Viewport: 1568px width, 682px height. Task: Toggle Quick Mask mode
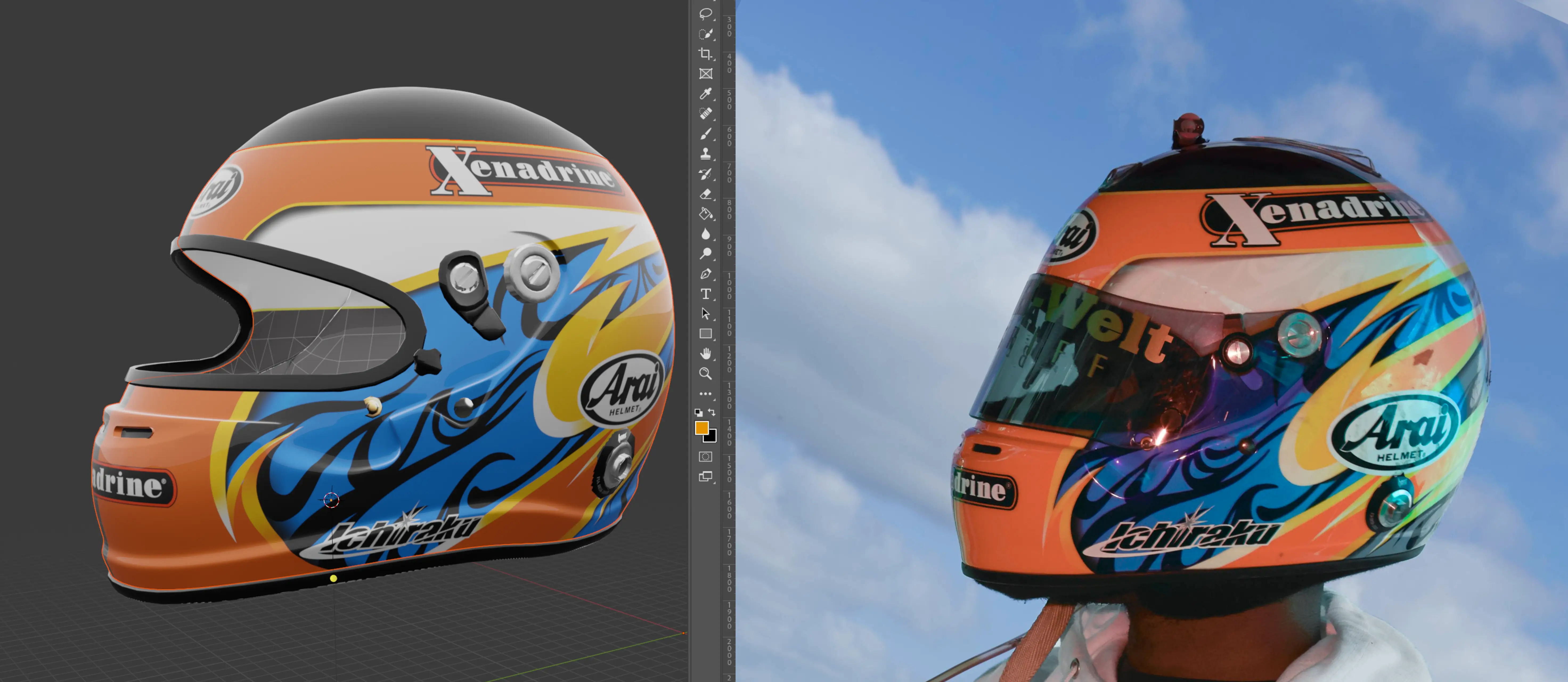(x=705, y=457)
